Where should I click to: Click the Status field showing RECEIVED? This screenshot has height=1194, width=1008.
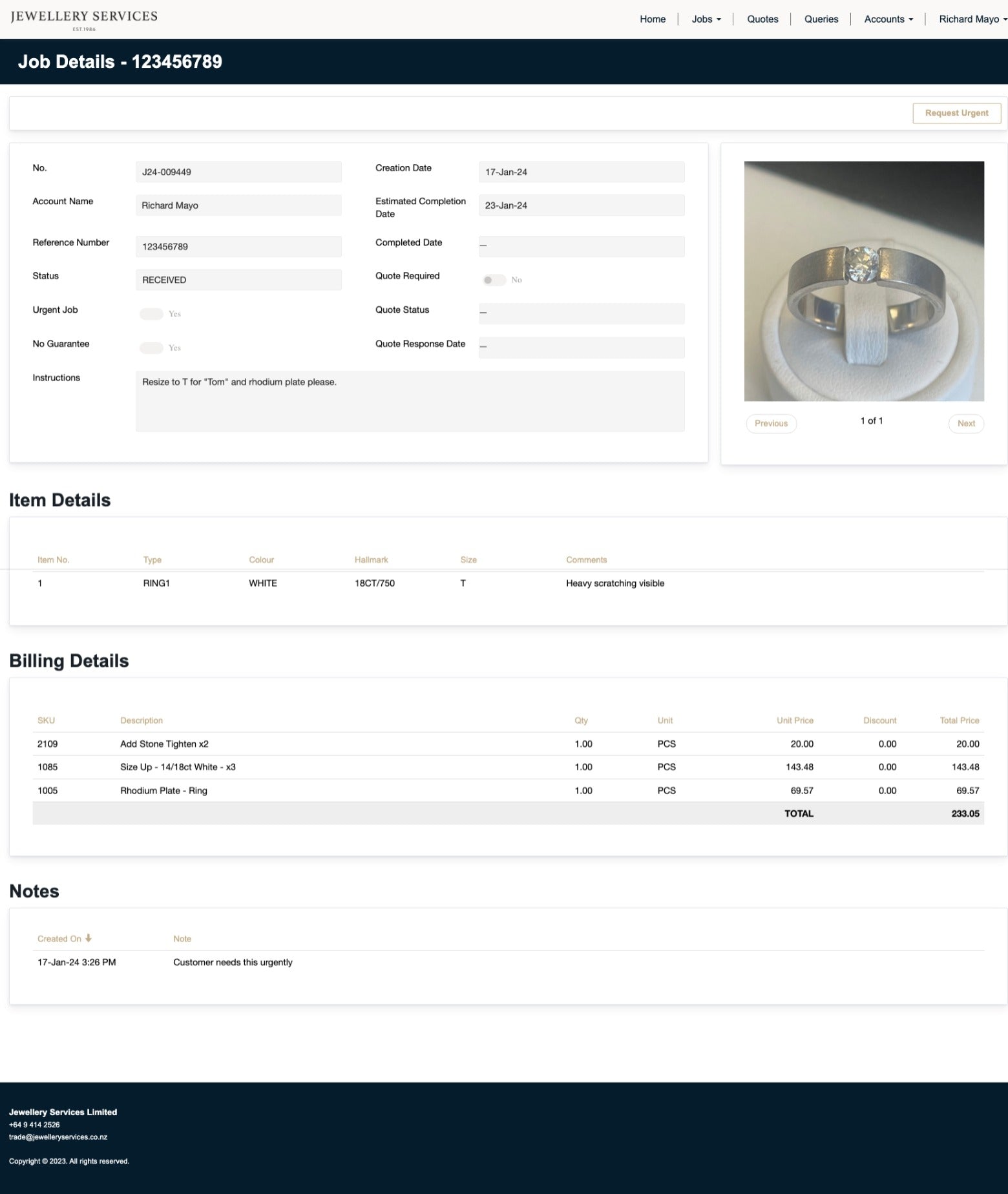pos(238,280)
